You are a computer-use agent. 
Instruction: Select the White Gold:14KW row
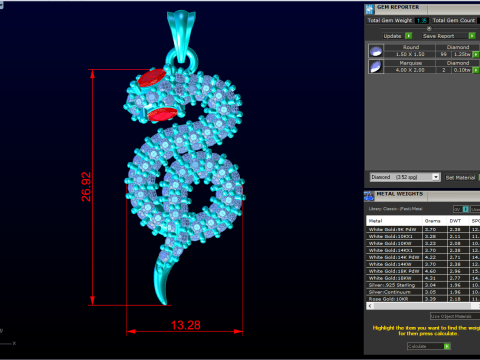point(423,264)
